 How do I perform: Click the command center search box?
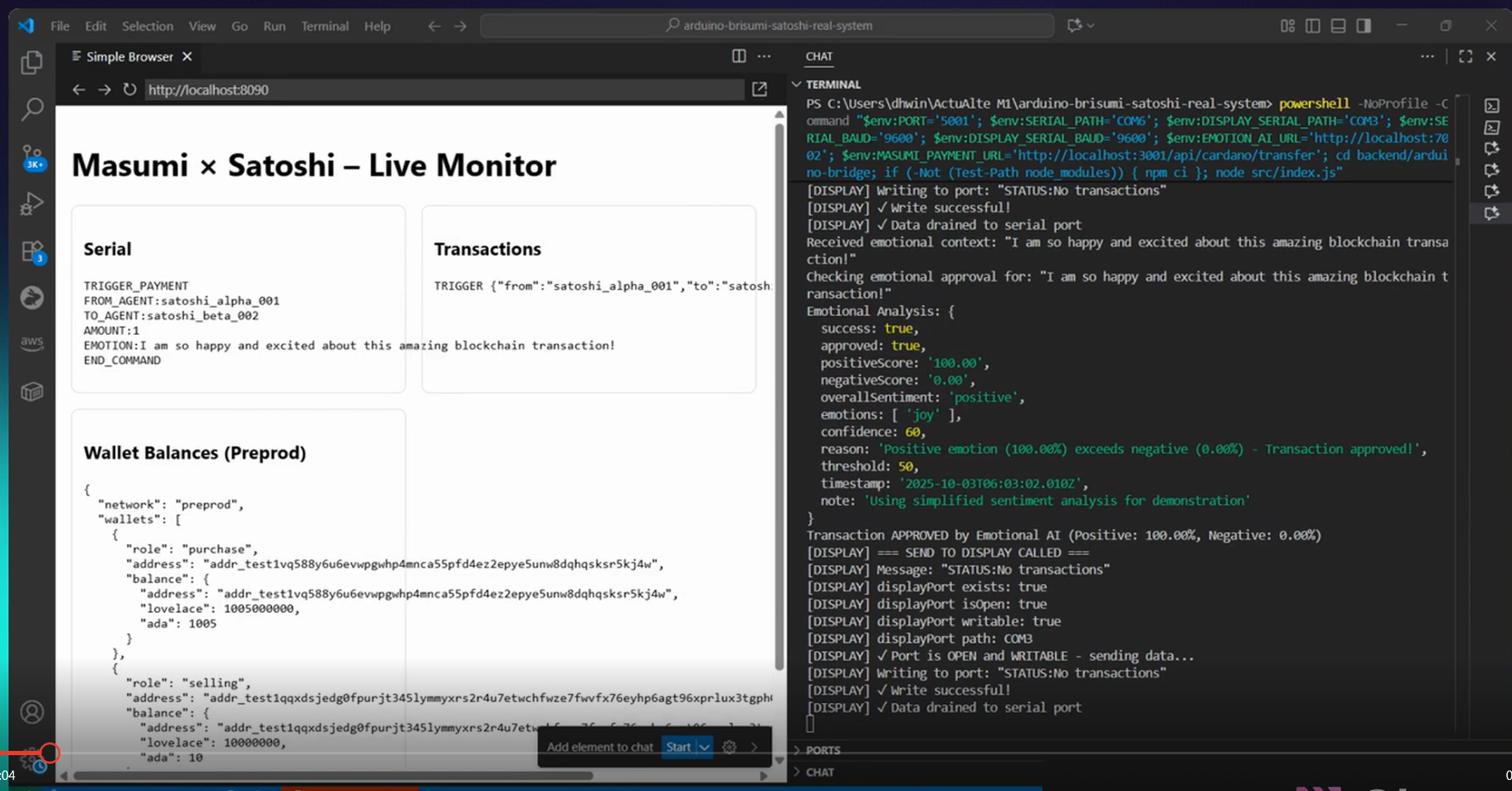(767, 26)
